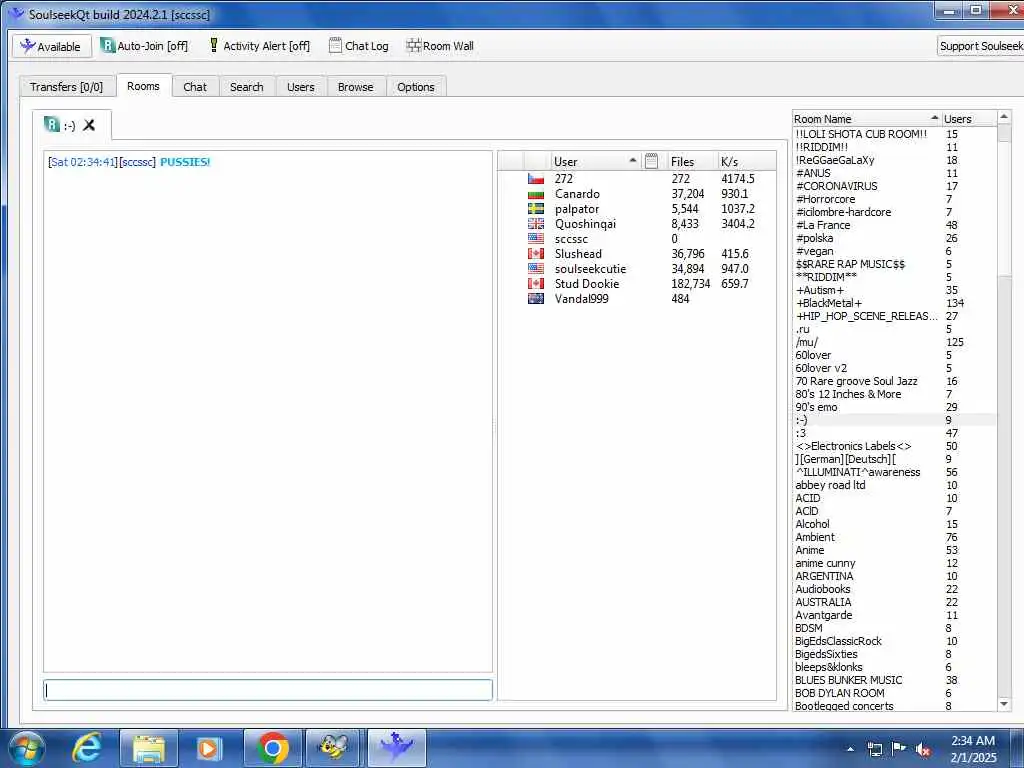
Task: Click the flag beside Canardo
Action: [536, 194]
